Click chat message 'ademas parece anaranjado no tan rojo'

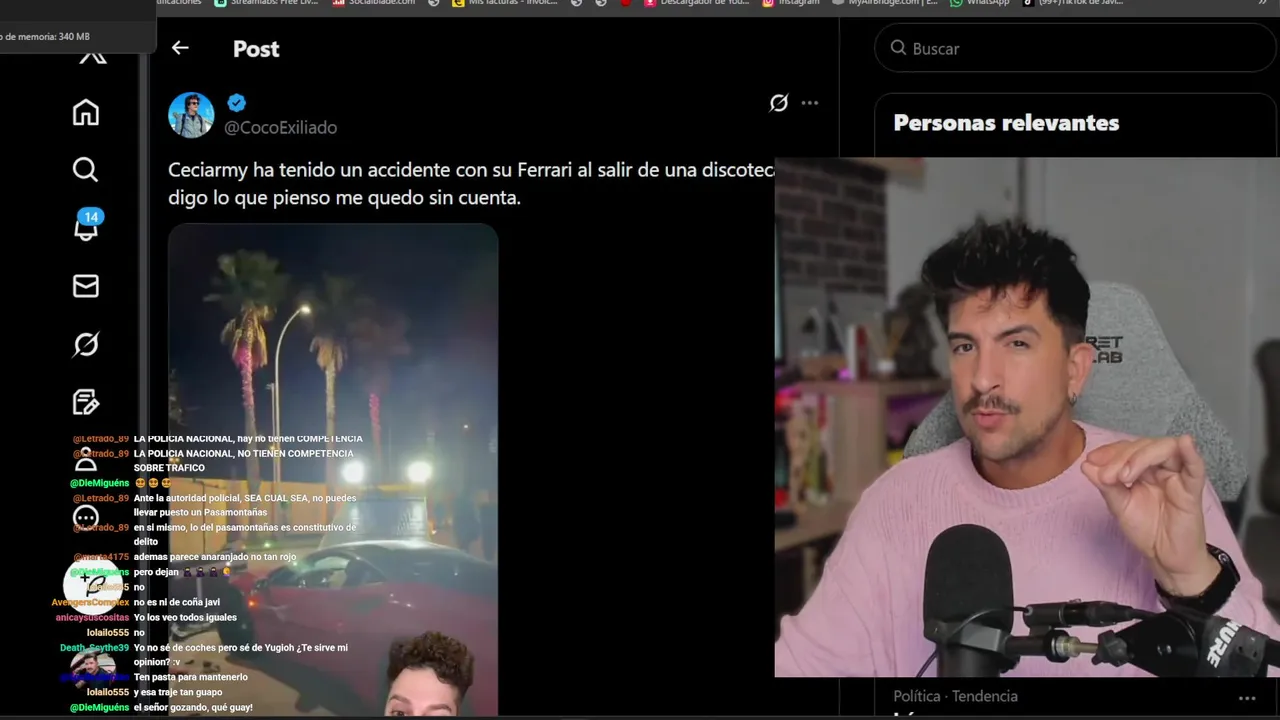(215, 557)
